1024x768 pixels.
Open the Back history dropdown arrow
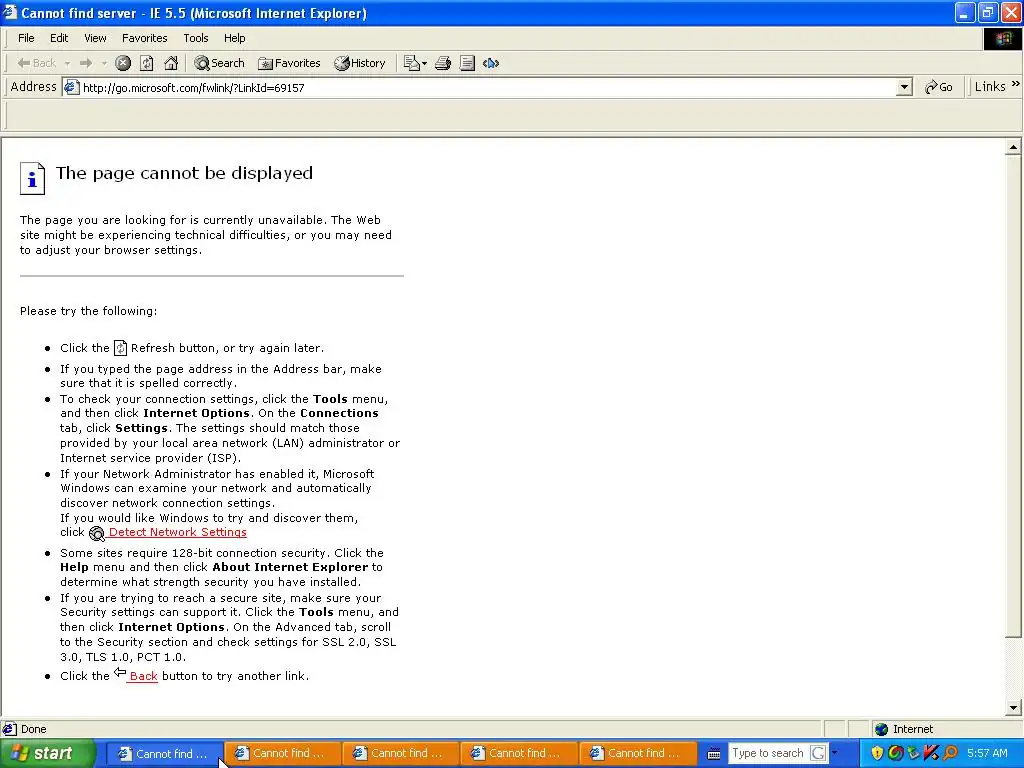[67, 63]
